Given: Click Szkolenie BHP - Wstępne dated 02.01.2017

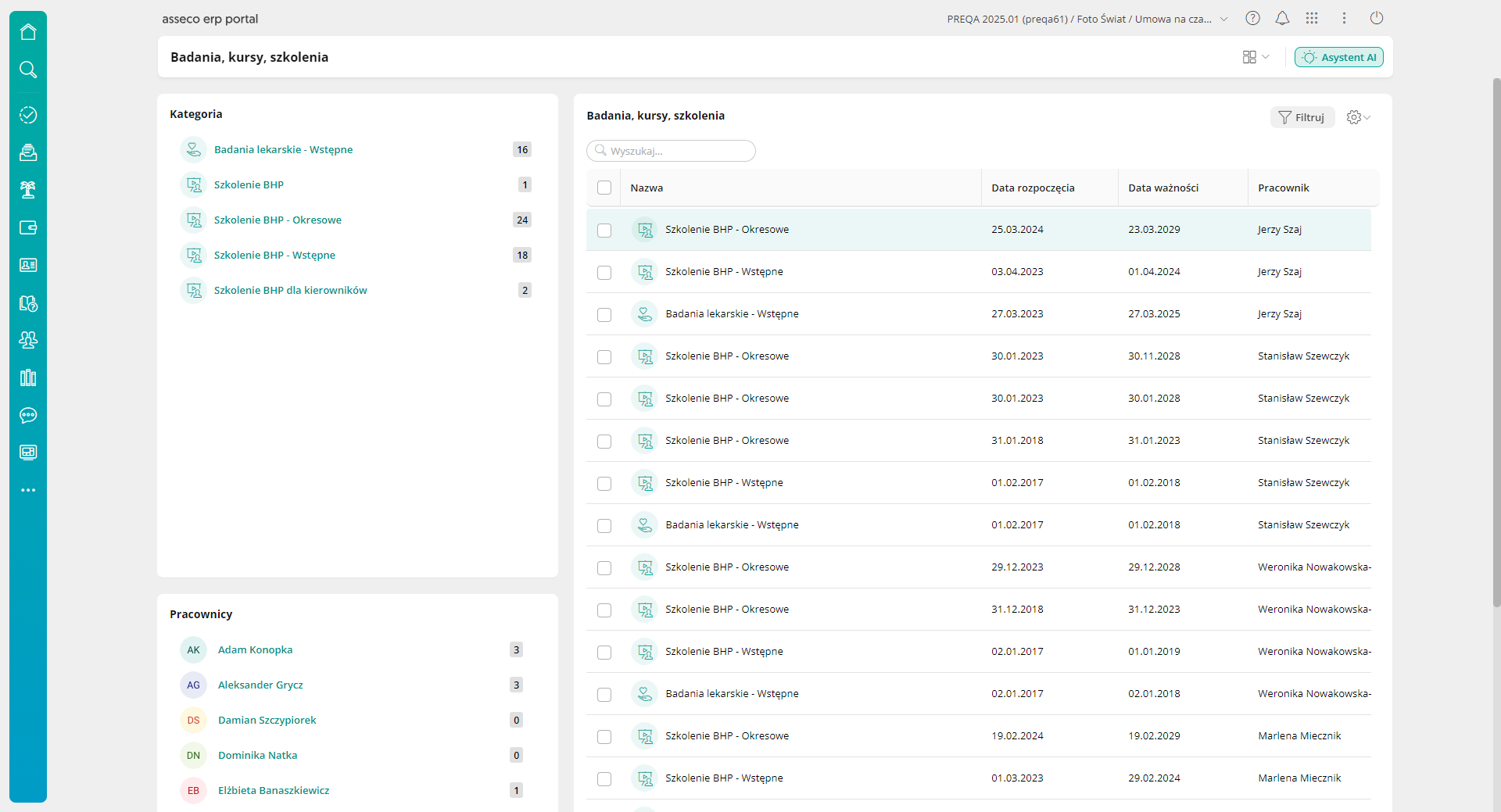Looking at the screenshot, I should [x=724, y=651].
